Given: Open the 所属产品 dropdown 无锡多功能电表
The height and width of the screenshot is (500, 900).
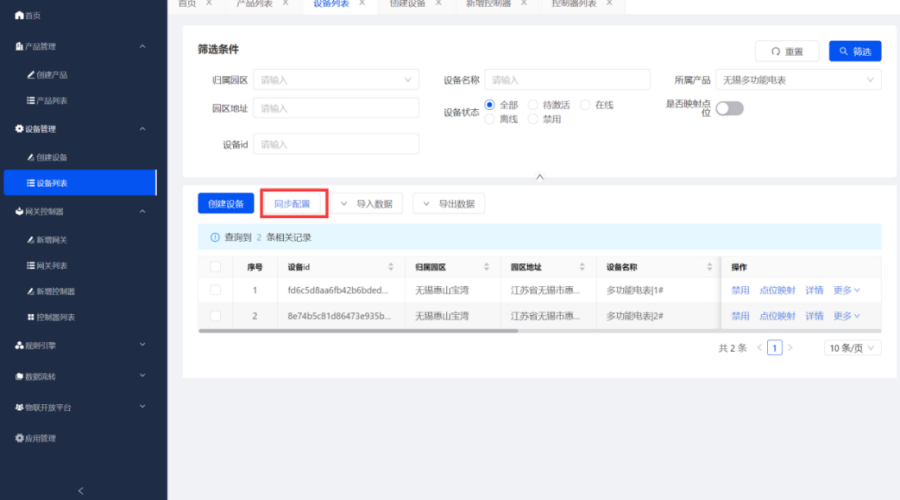Looking at the screenshot, I should point(798,80).
